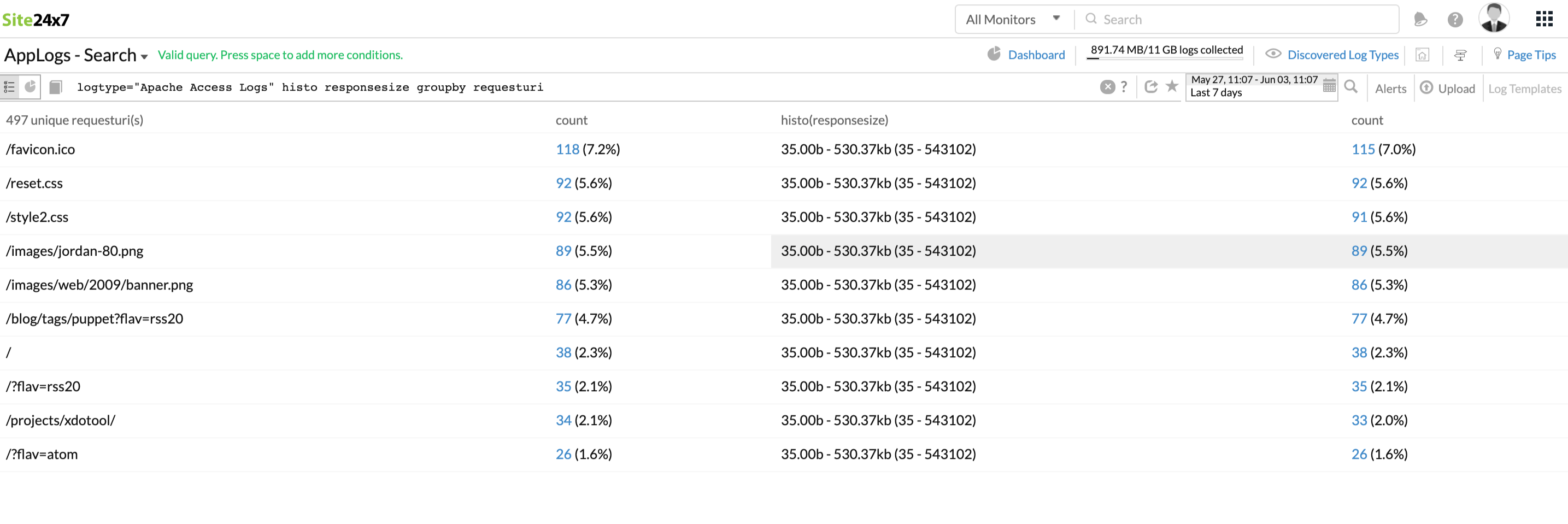Open the saved searches book icon
The height and width of the screenshot is (524, 1568).
(x=55, y=87)
